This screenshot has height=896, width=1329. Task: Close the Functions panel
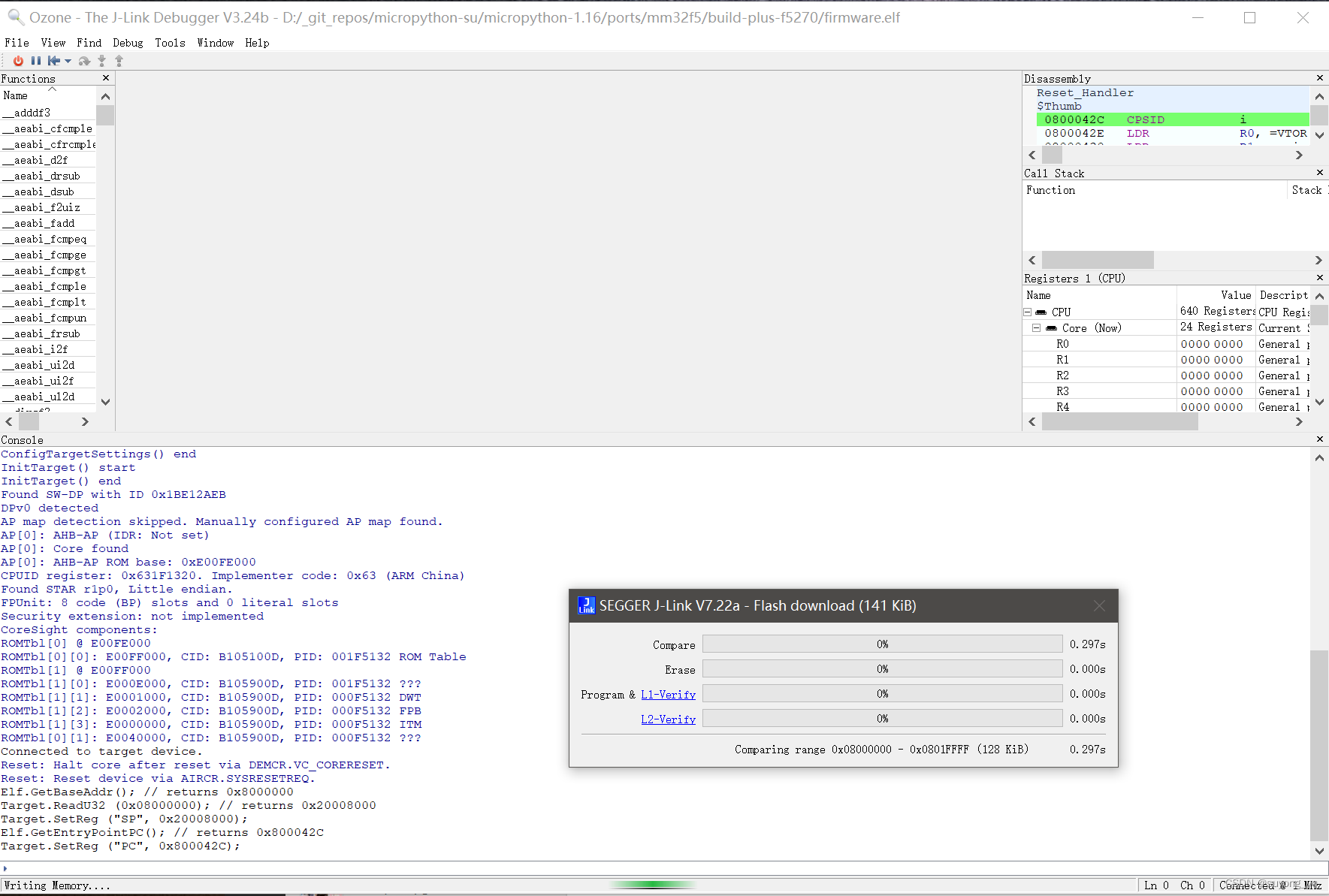[x=106, y=78]
